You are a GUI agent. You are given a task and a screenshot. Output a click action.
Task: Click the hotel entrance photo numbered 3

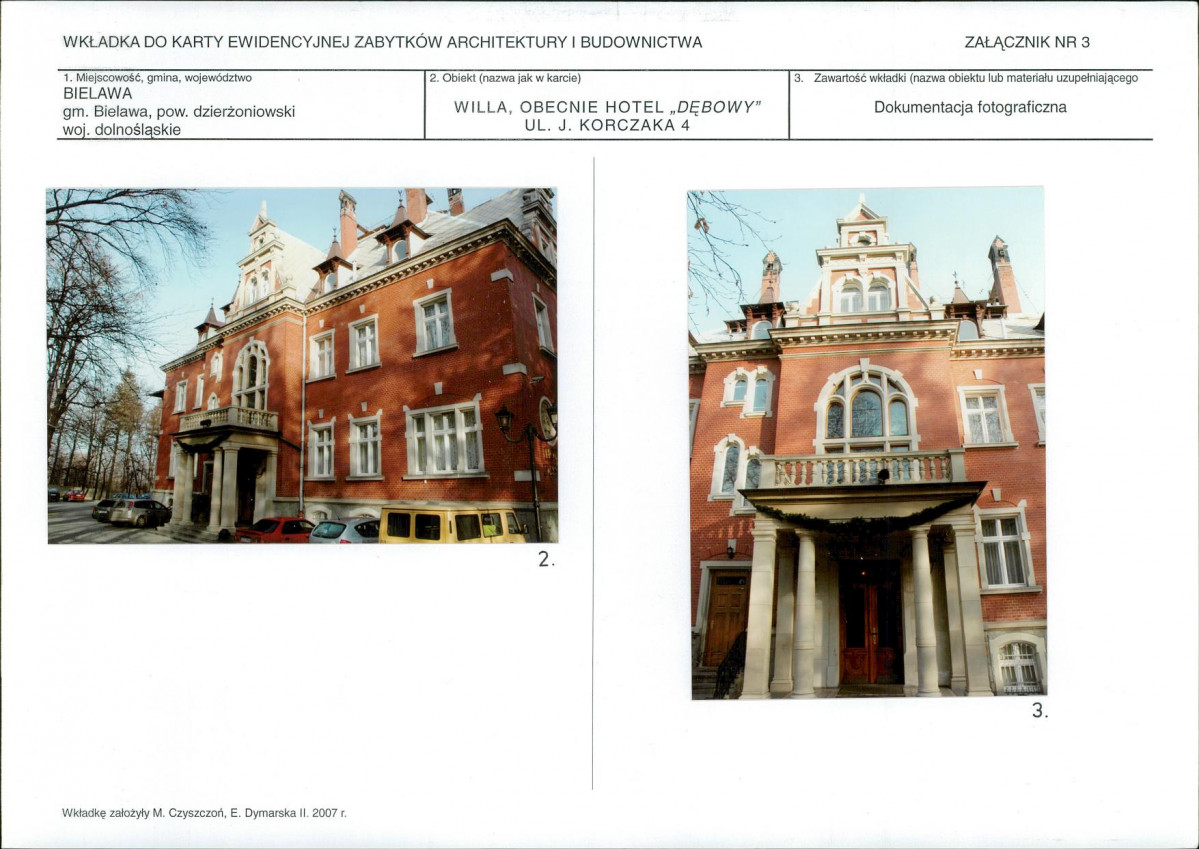coord(868,443)
